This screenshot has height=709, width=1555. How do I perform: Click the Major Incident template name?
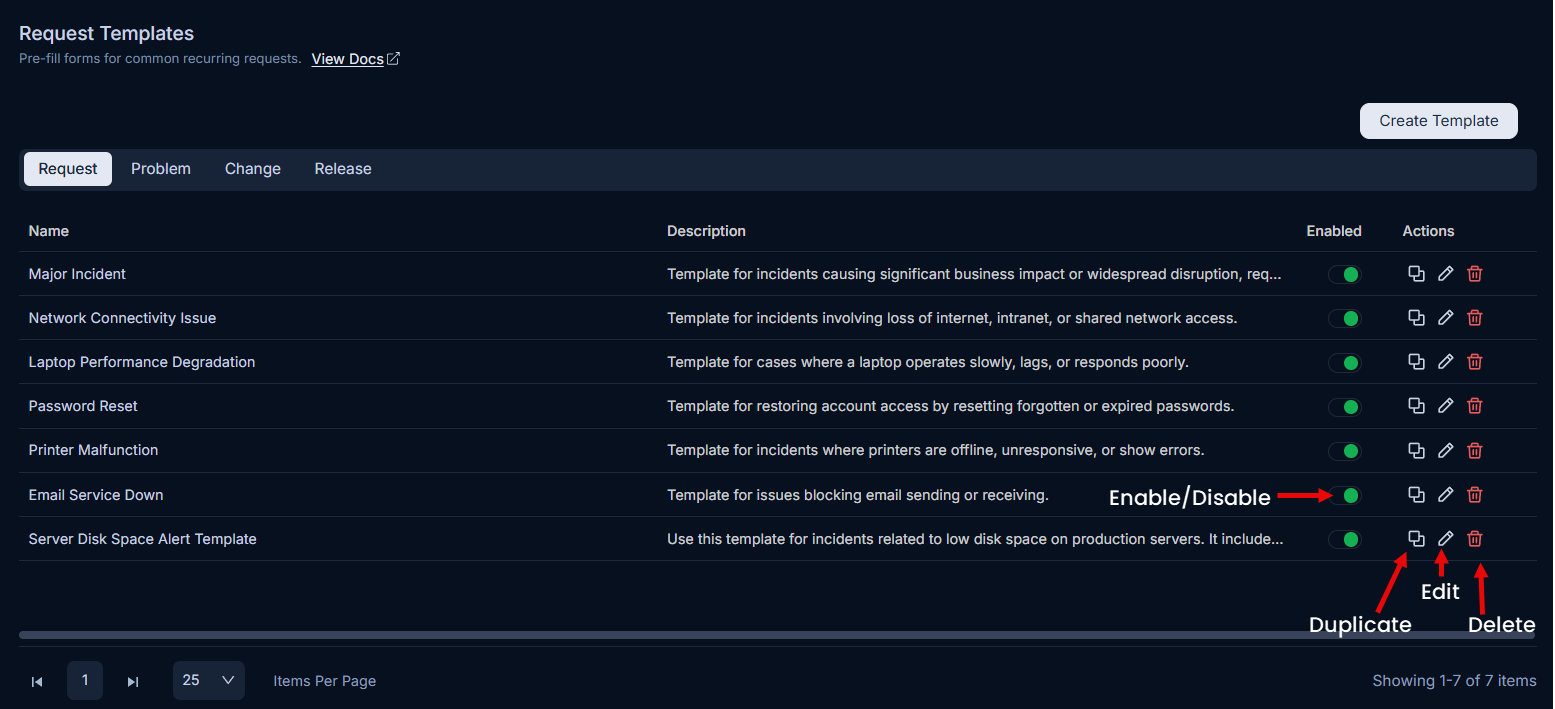click(77, 274)
